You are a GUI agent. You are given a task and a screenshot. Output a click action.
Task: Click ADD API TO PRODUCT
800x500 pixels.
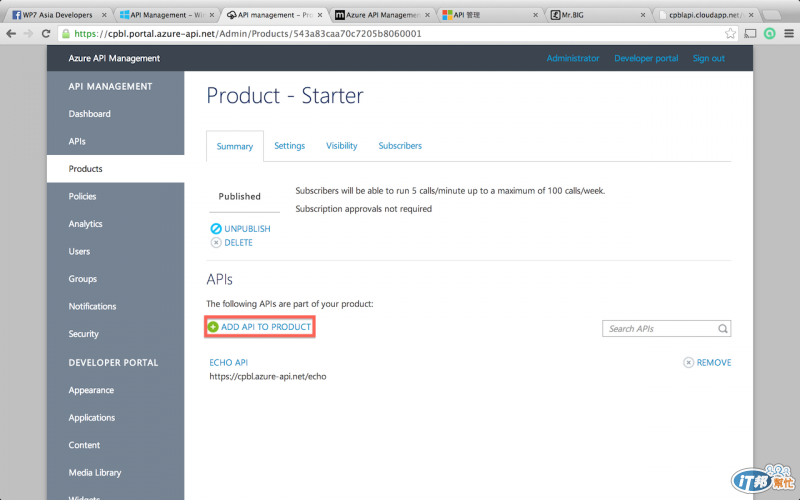tap(266, 327)
